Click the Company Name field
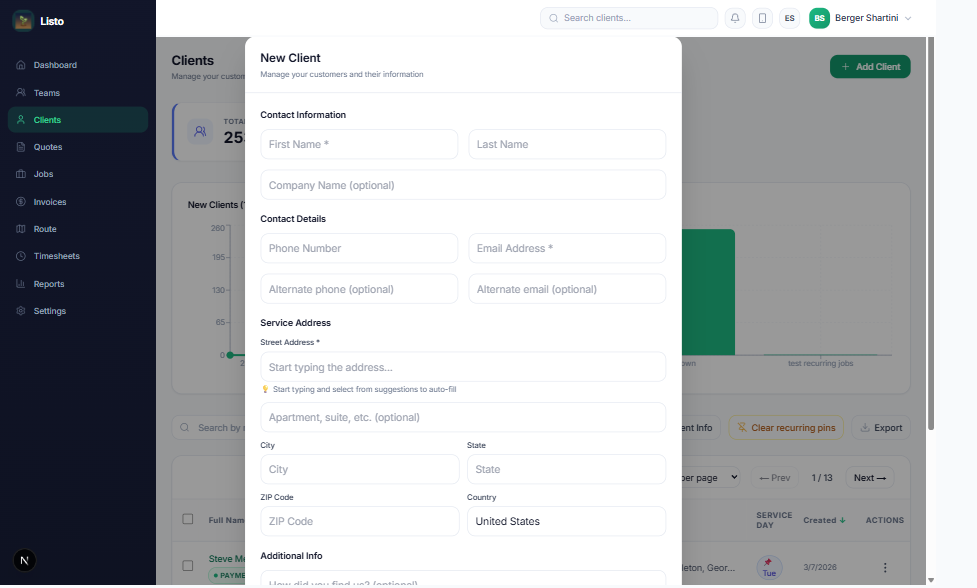The image size is (977, 588). point(463,185)
